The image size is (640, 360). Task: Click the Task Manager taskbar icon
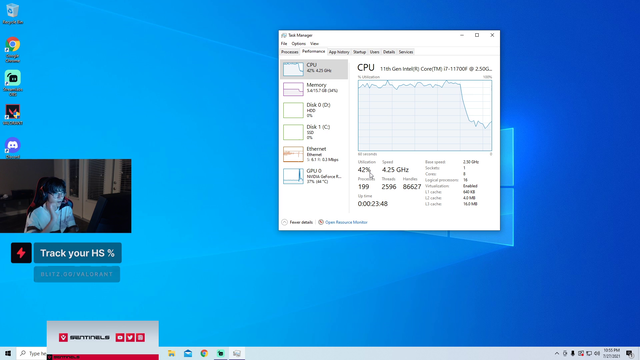[237, 353]
